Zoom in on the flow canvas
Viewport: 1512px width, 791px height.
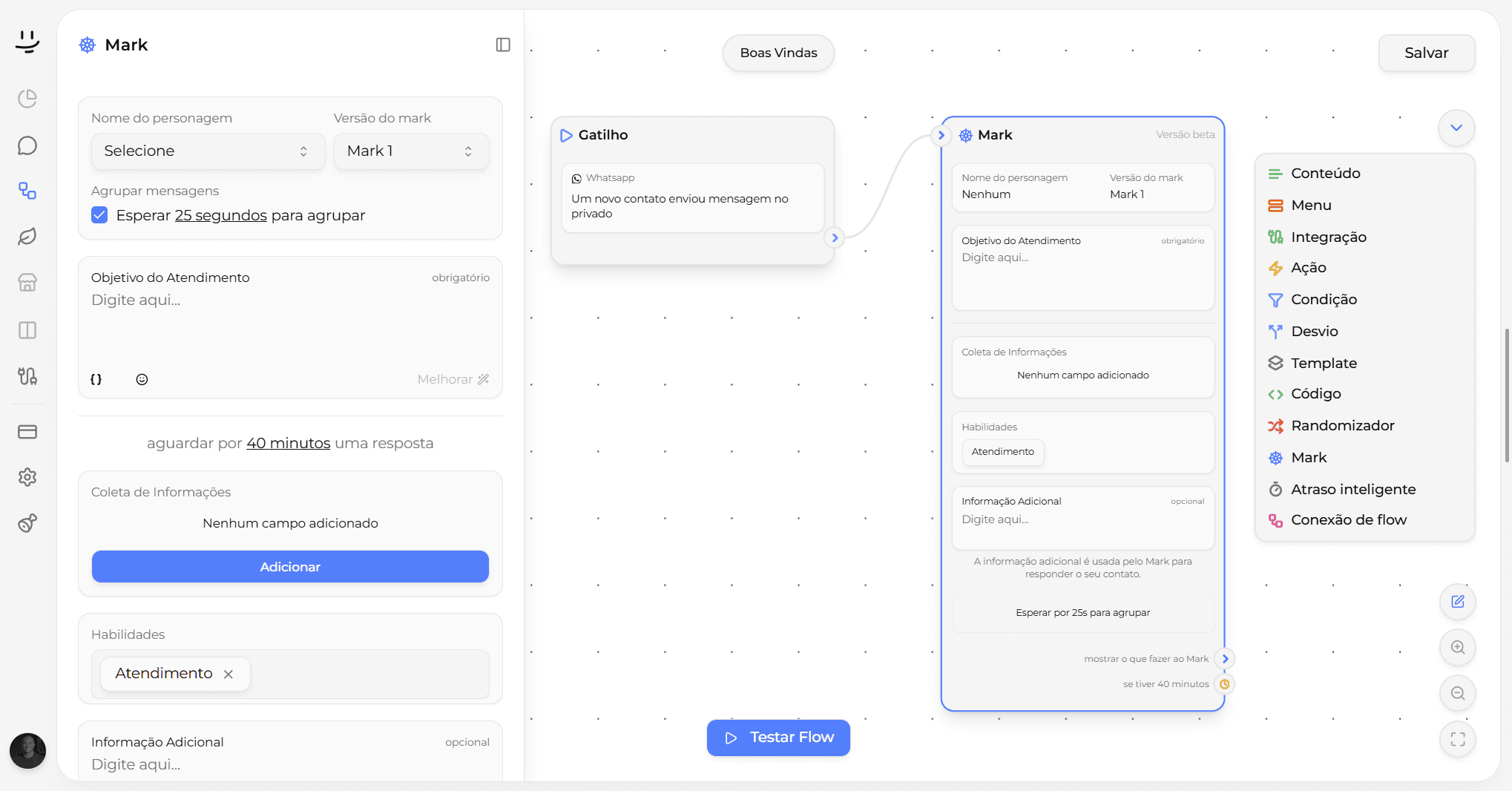pyautogui.click(x=1458, y=648)
